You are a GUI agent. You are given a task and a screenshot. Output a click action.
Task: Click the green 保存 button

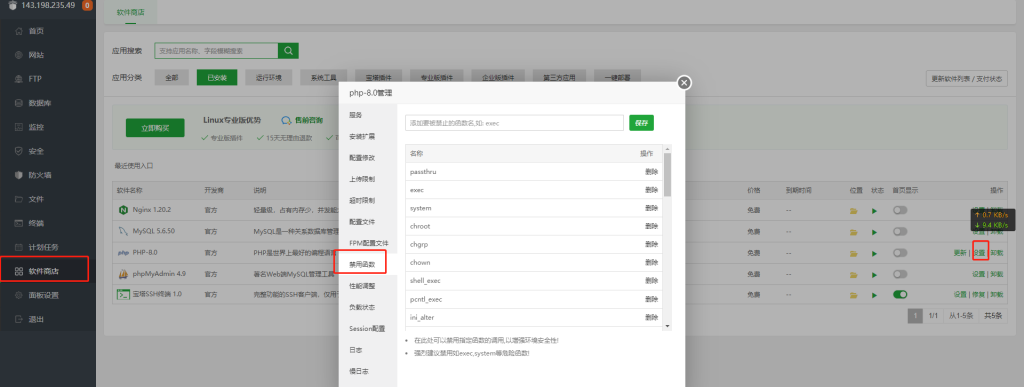(641, 123)
